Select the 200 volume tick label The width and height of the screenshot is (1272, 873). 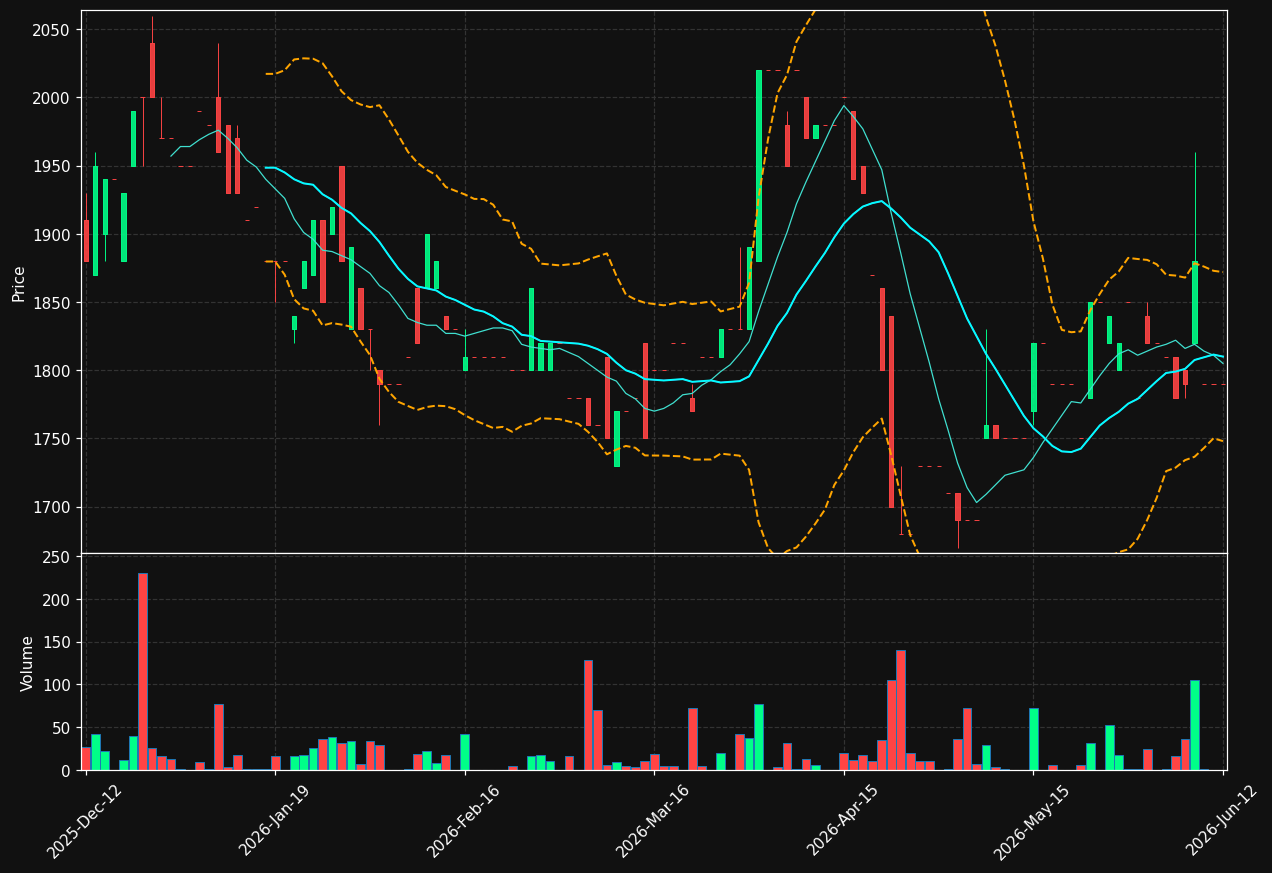coord(56,600)
